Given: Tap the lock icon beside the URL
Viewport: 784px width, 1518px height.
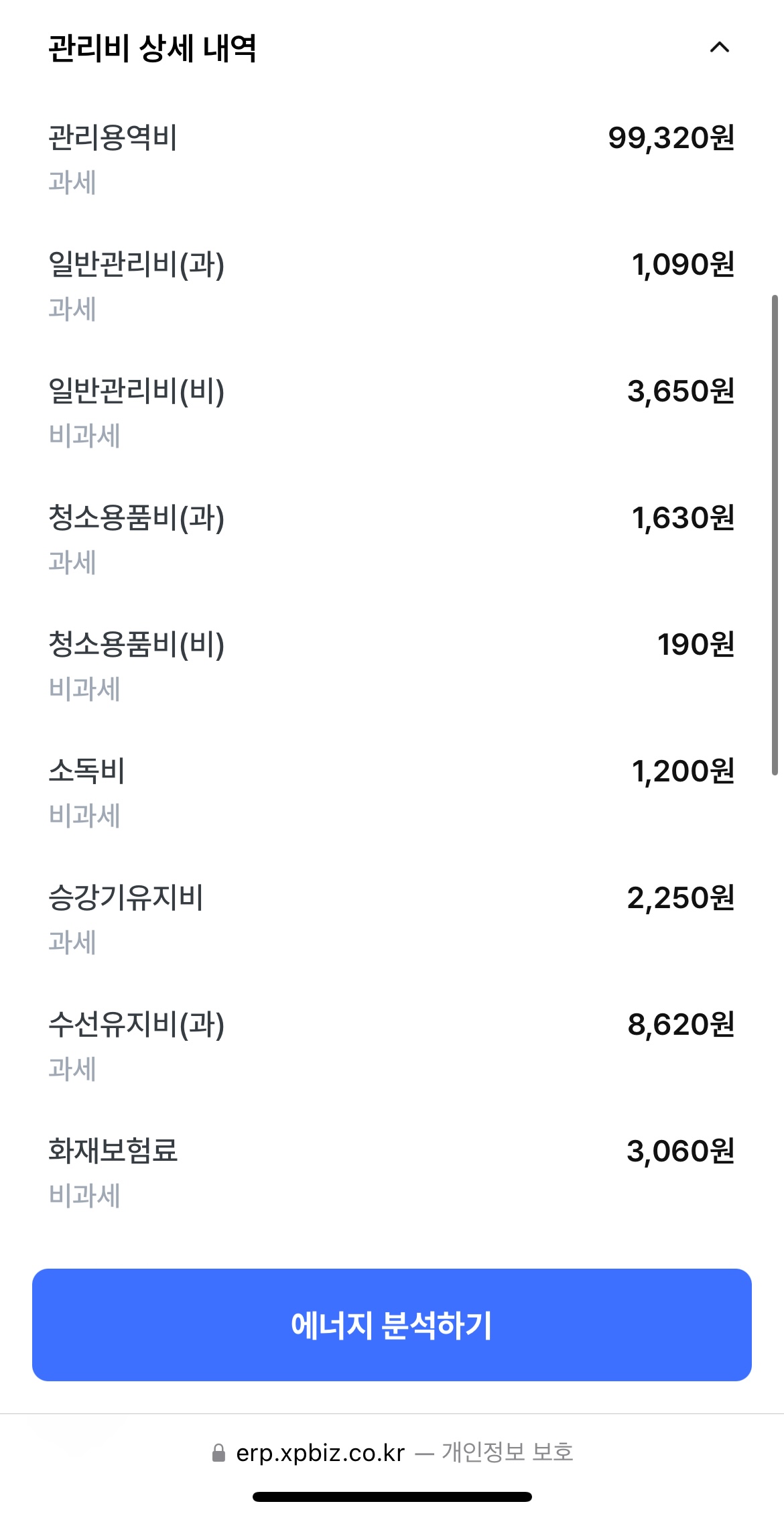Looking at the screenshot, I should coord(218,1453).
